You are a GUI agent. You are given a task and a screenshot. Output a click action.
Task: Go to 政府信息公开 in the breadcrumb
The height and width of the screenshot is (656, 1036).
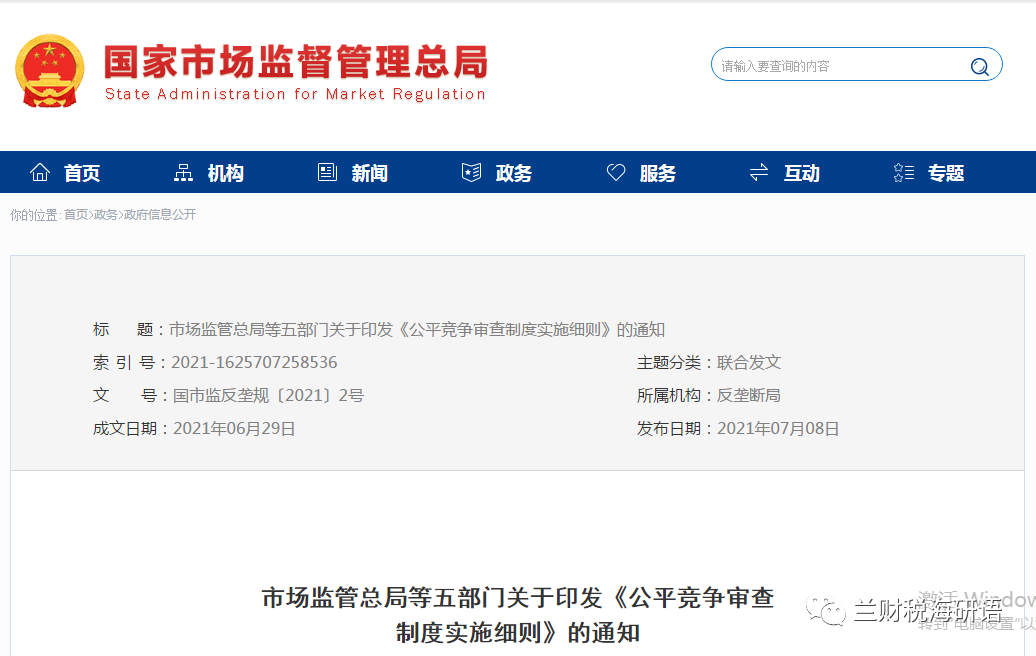(160, 215)
